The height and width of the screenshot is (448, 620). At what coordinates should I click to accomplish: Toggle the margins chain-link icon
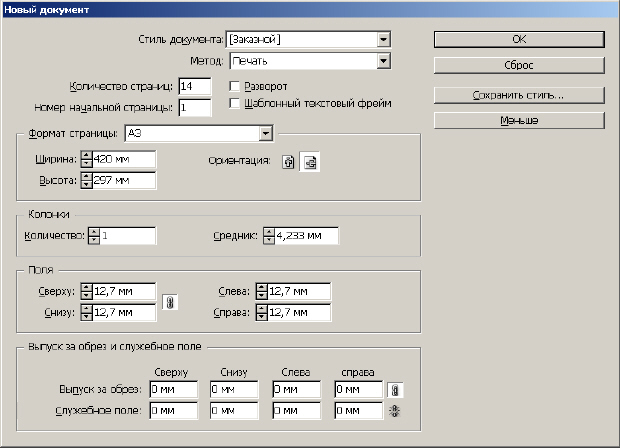pyautogui.click(x=170, y=302)
